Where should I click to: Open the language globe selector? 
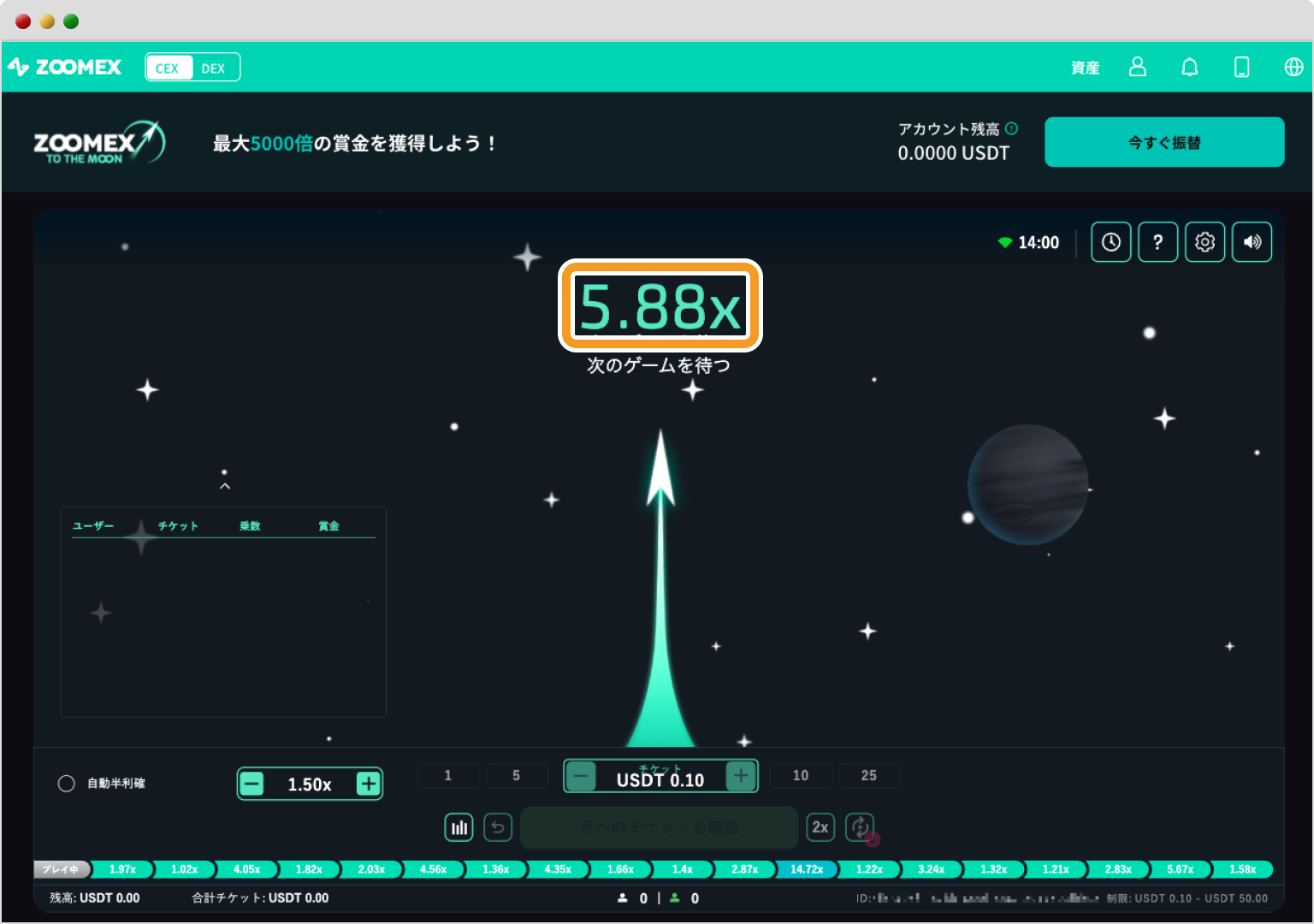(1294, 67)
